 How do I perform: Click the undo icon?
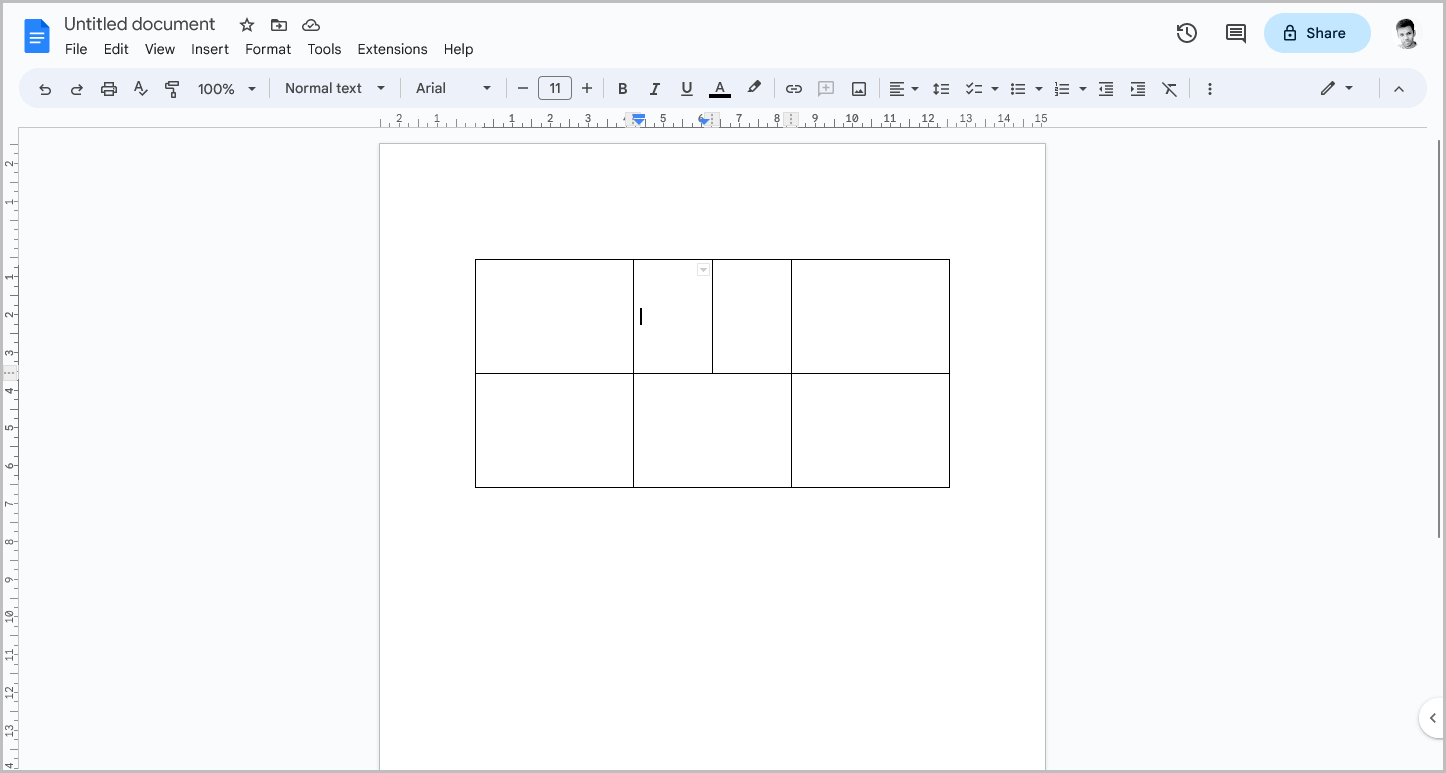pyautogui.click(x=45, y=88)
